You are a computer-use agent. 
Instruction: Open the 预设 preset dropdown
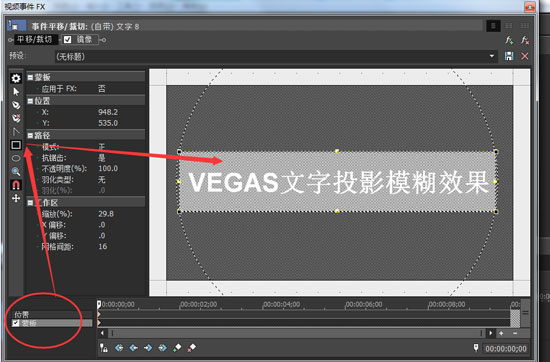[x=491, y=56]
